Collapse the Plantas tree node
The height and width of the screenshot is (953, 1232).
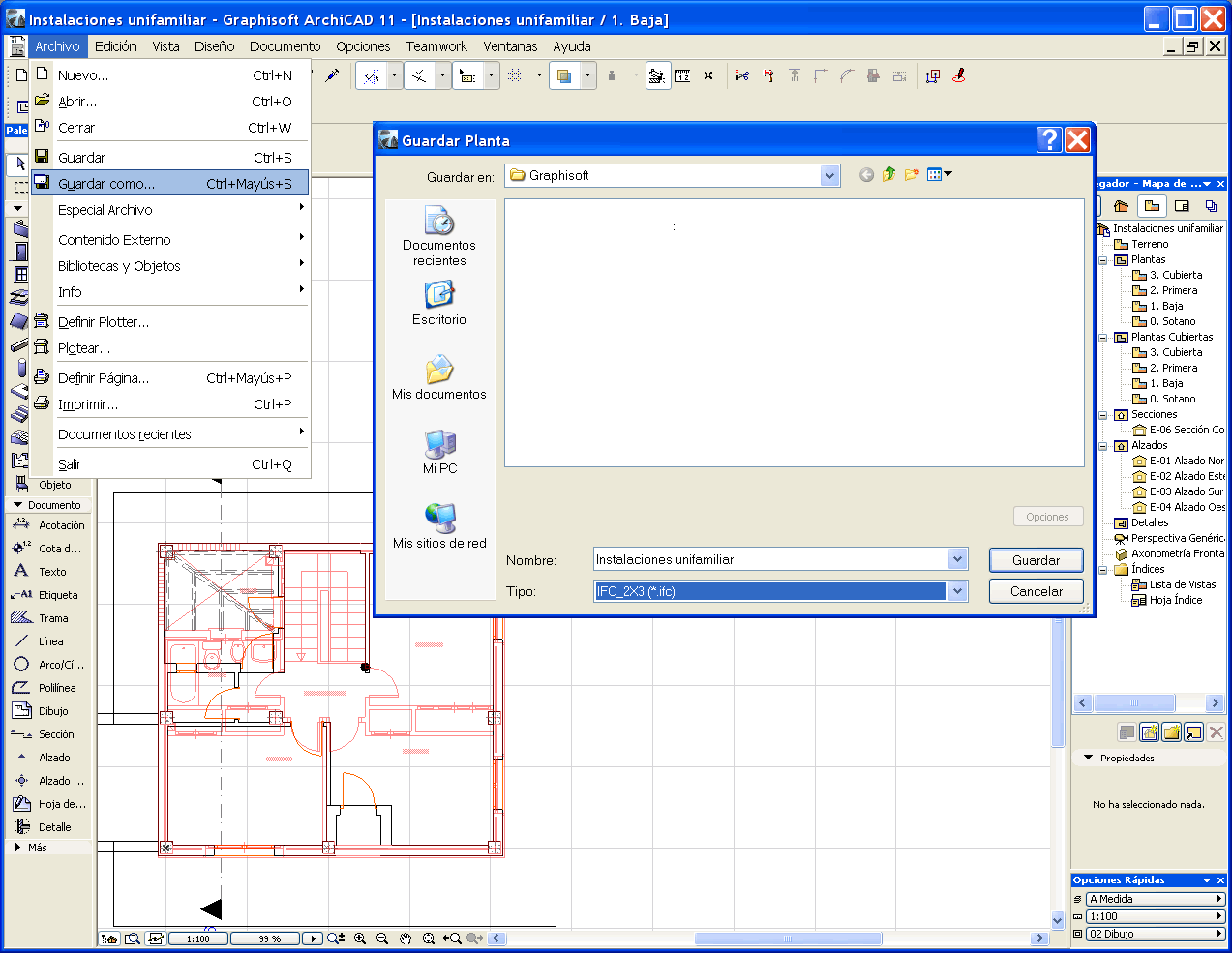pyautogui.click(x=1103, y=260)
